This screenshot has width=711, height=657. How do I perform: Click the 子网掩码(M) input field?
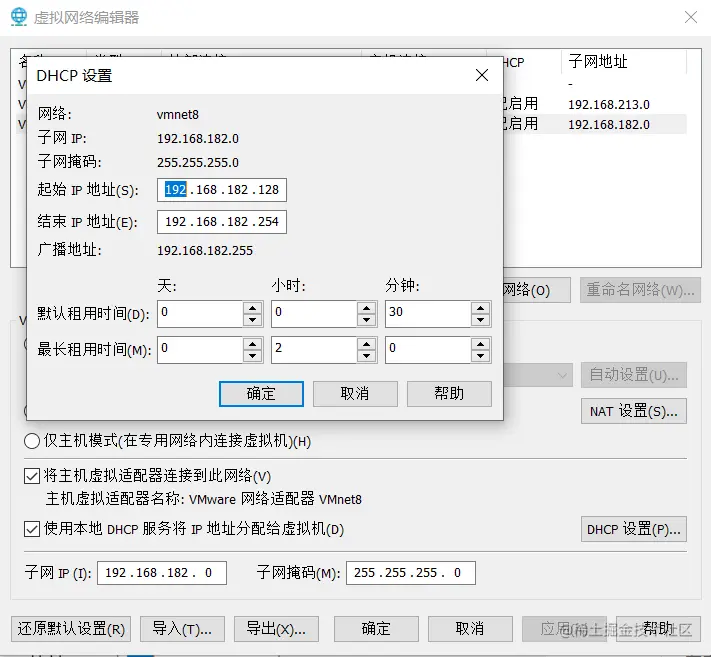(x=411, y=573)
